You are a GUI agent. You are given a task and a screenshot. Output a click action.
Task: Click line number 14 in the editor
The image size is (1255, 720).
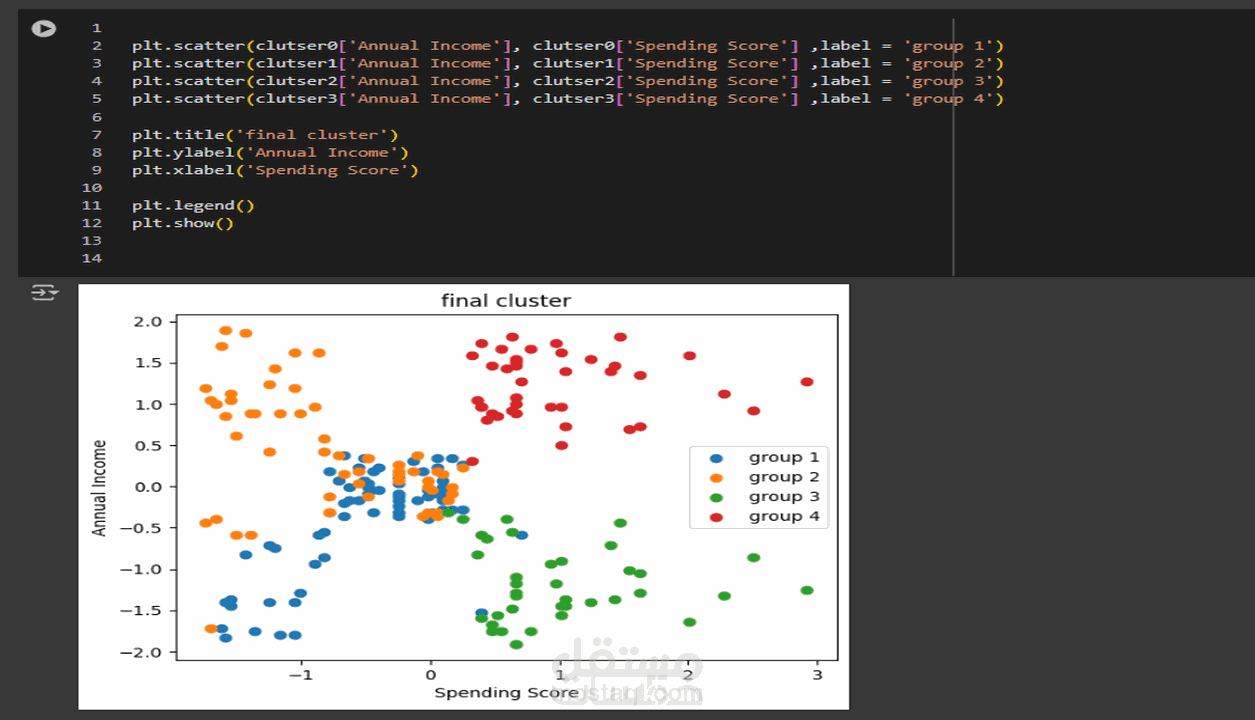[x=92, y=258]
